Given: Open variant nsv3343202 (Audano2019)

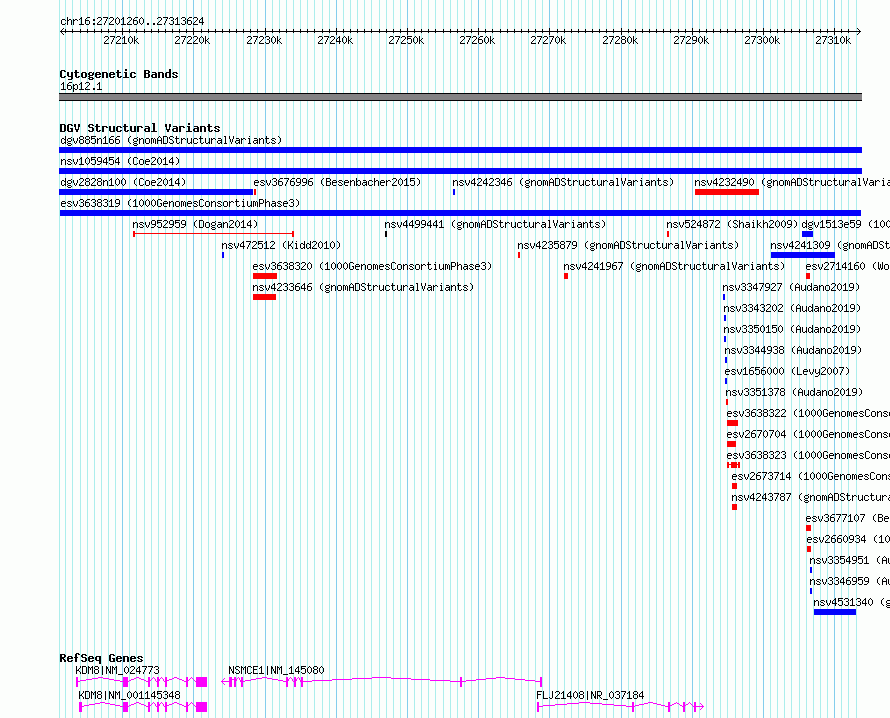Looking at the screenshot, I should pos(792,308).
